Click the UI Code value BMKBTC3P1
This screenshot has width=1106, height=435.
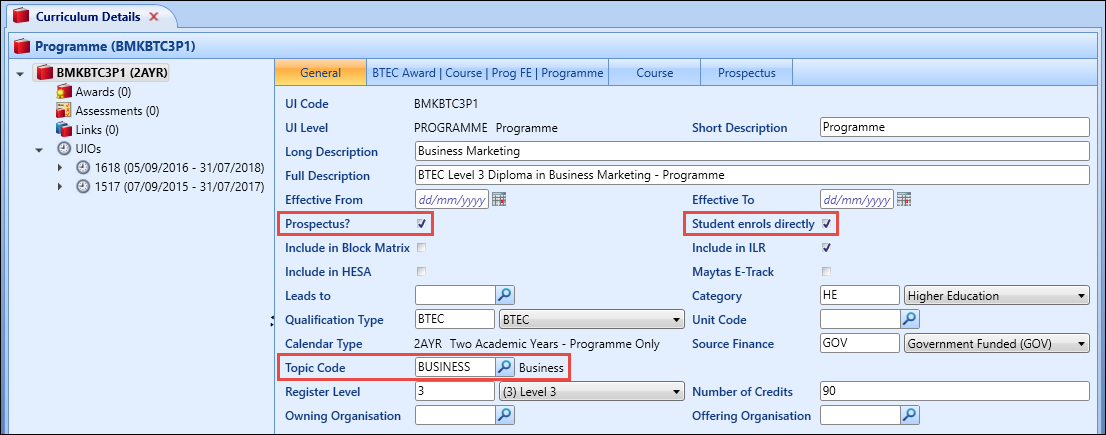(446, 104)
